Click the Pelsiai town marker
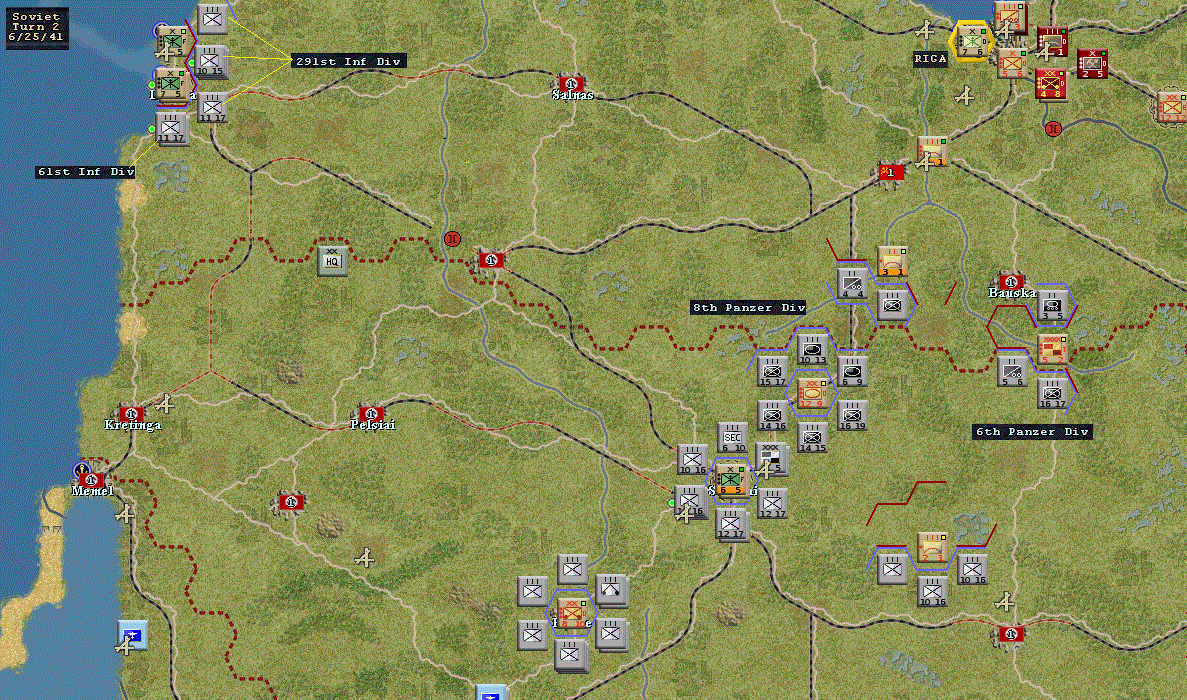 370,414
